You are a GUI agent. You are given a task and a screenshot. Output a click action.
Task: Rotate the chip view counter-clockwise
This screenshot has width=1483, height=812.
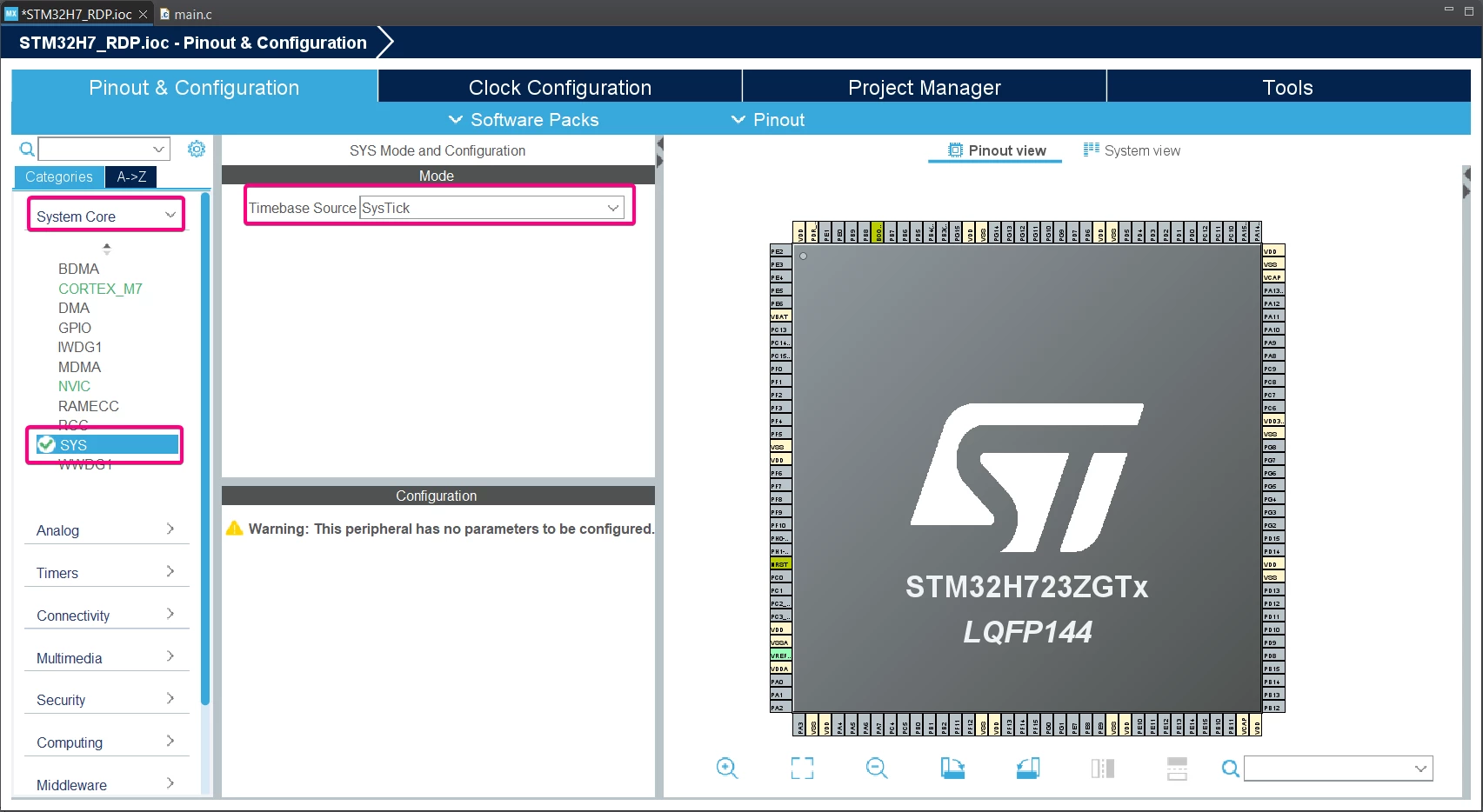click(x=1027, y=768)
